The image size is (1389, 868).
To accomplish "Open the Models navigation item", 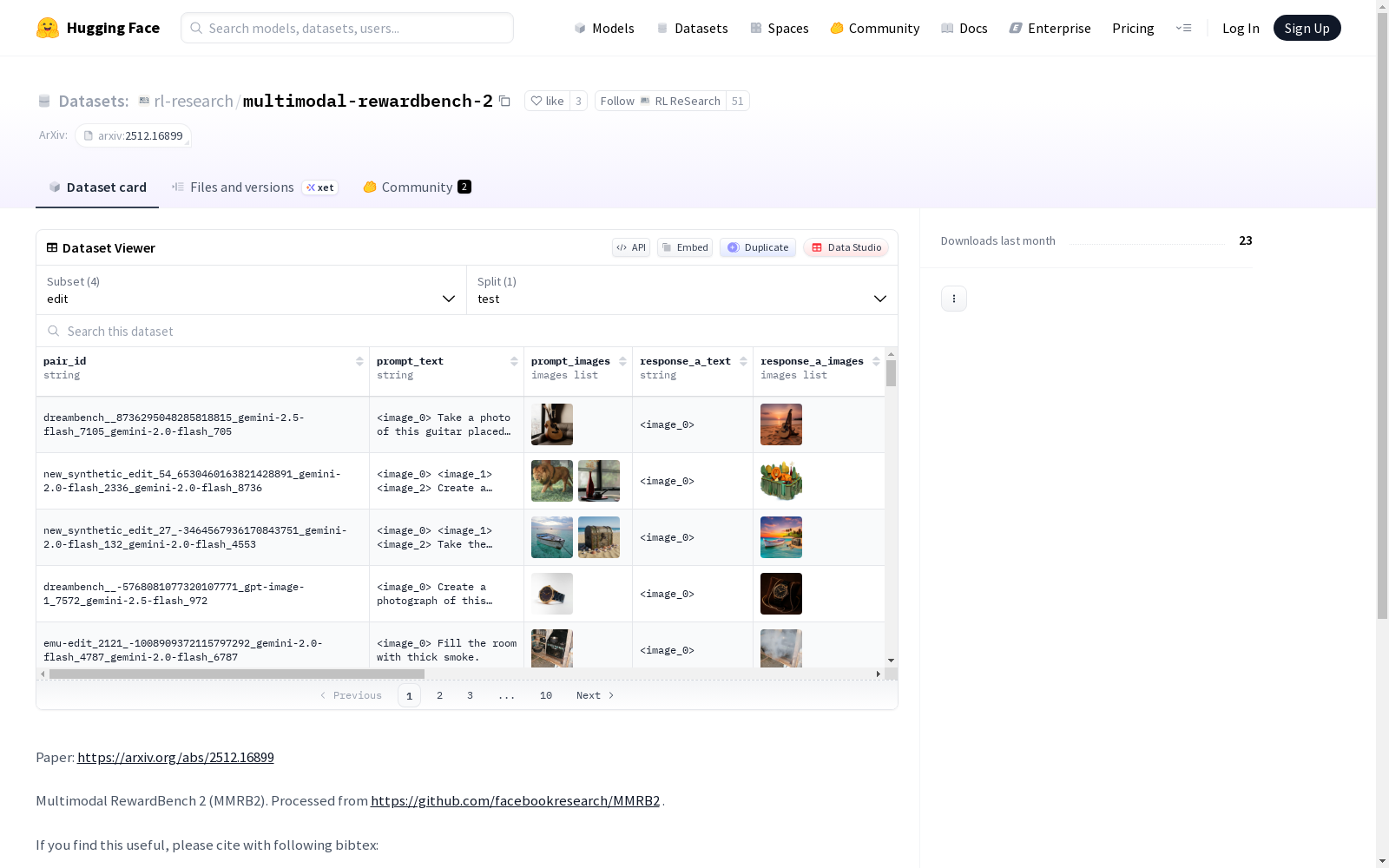I will click(604, 28).
